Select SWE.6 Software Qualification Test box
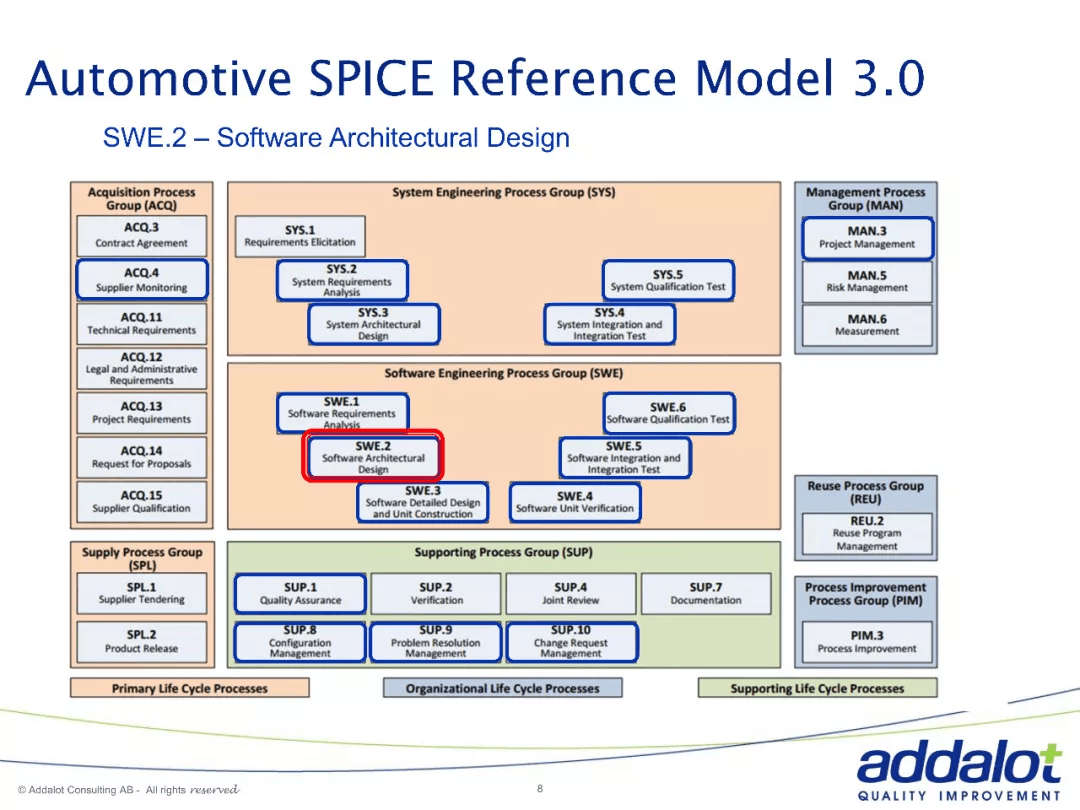 pos(669,413)
